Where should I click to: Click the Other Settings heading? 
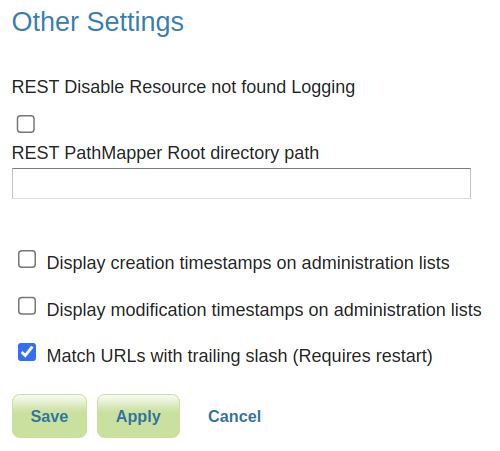pos(98,22)
